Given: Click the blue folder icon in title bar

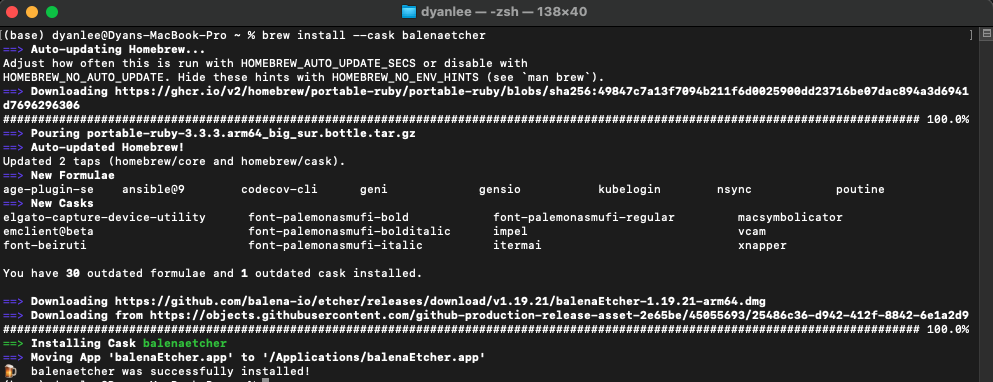Looking at the screenshot, I should [x=410, y=11].
